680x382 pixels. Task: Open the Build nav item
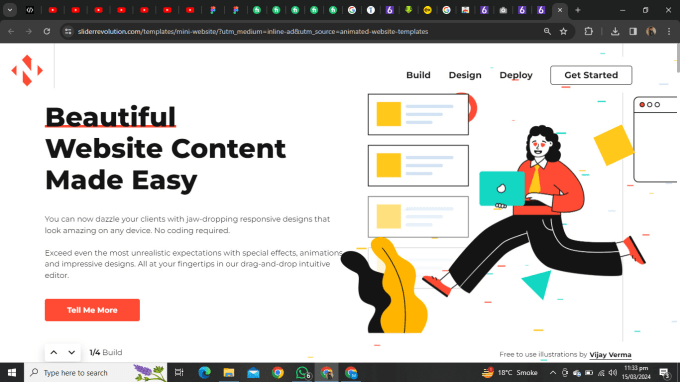(418, 75)
